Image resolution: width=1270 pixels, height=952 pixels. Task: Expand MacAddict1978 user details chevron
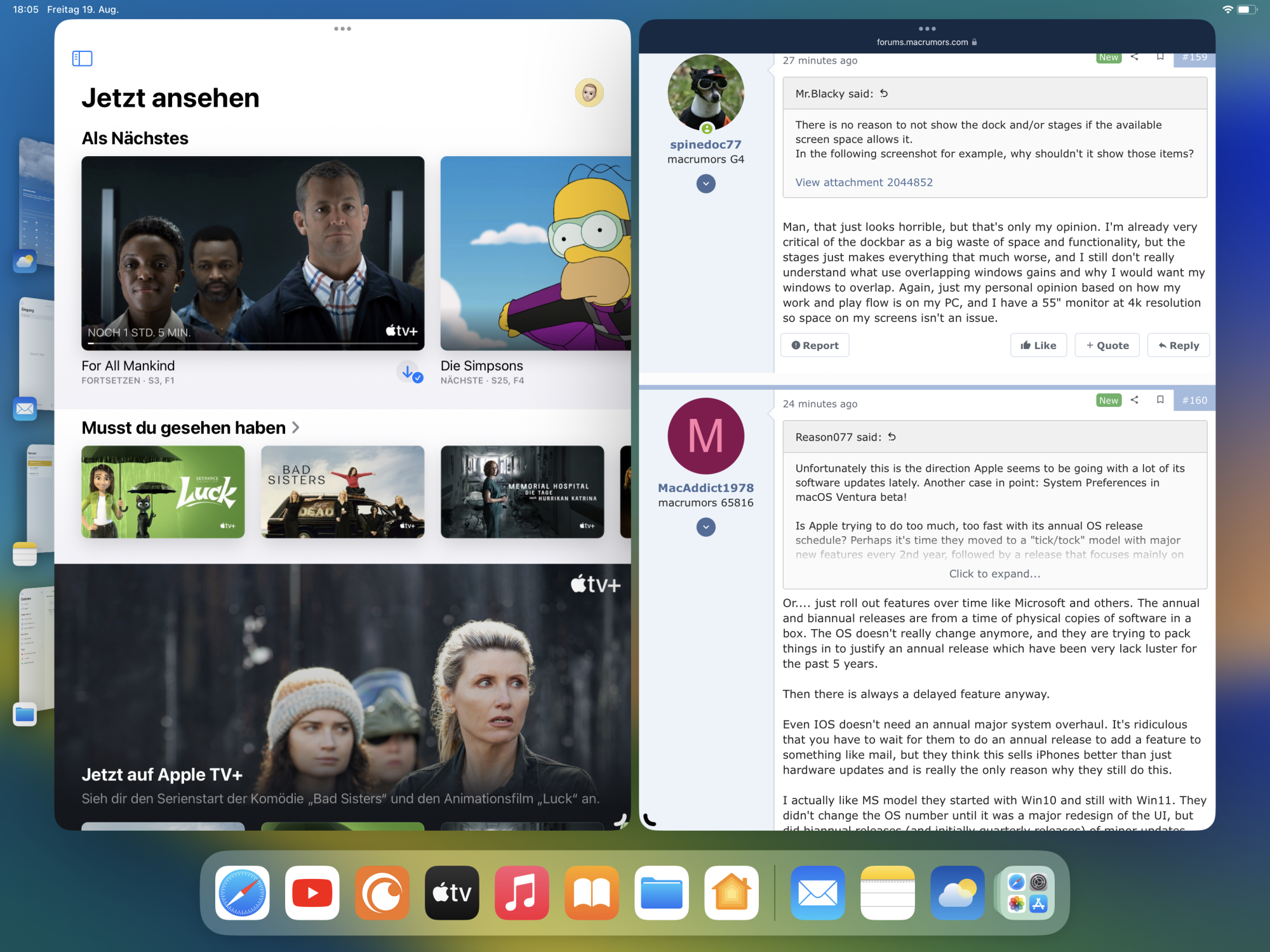(705, 527)
